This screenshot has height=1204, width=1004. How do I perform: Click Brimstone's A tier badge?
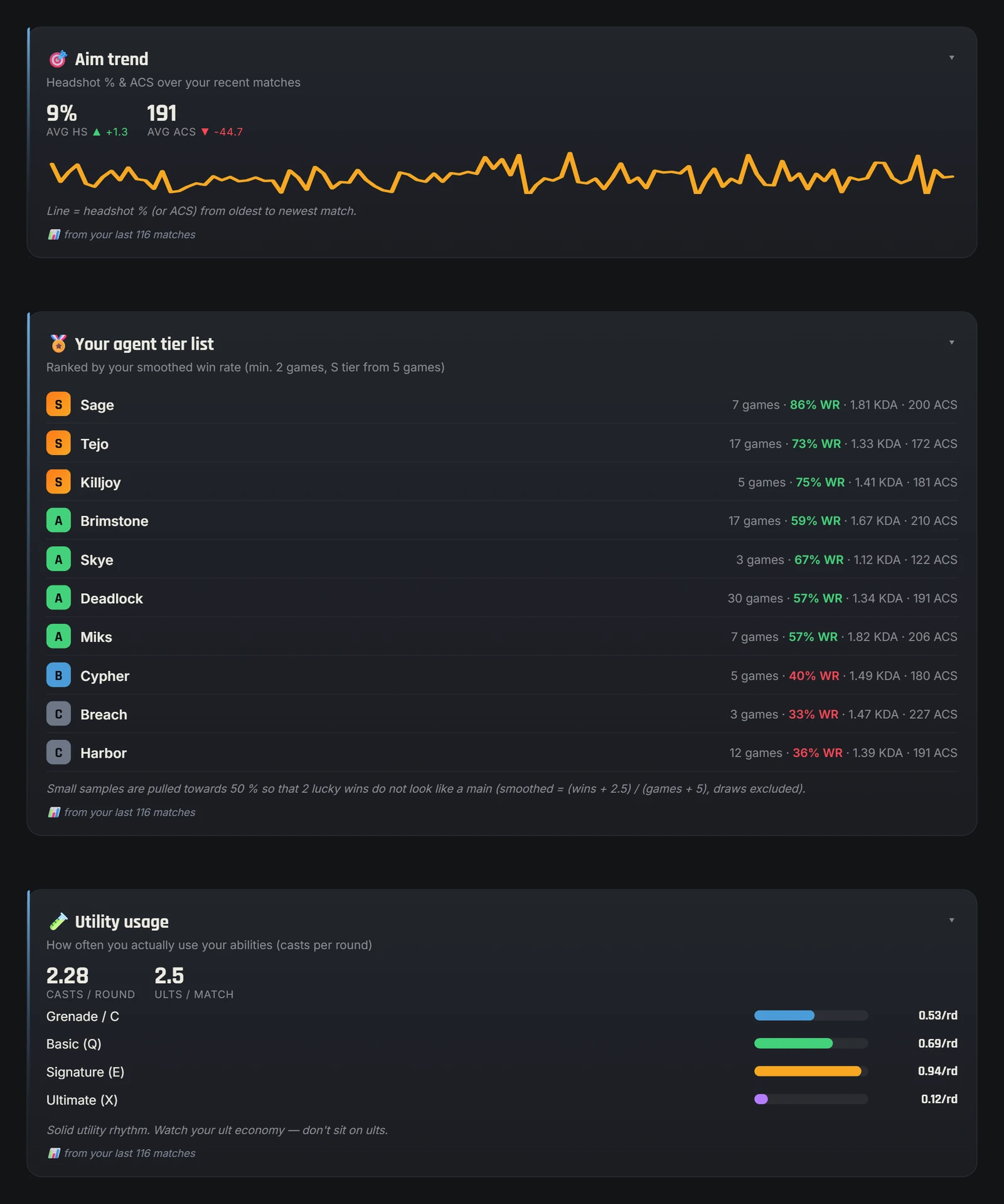pos(58,520)
